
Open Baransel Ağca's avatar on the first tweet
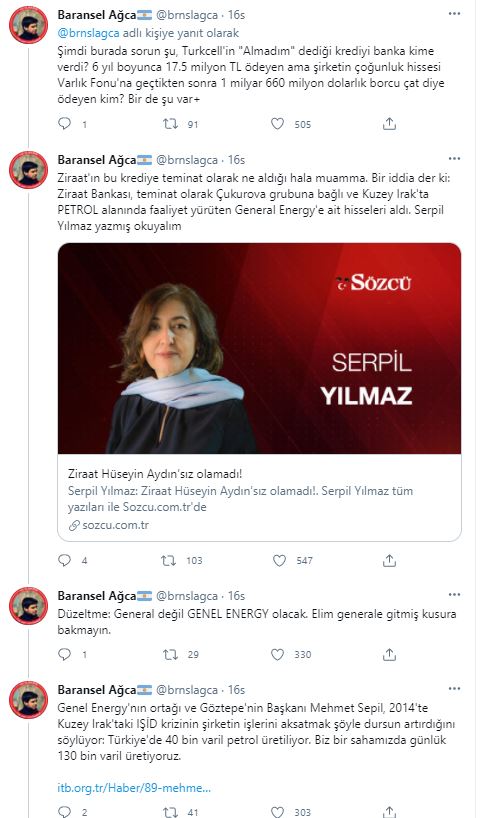click(29, 26)
